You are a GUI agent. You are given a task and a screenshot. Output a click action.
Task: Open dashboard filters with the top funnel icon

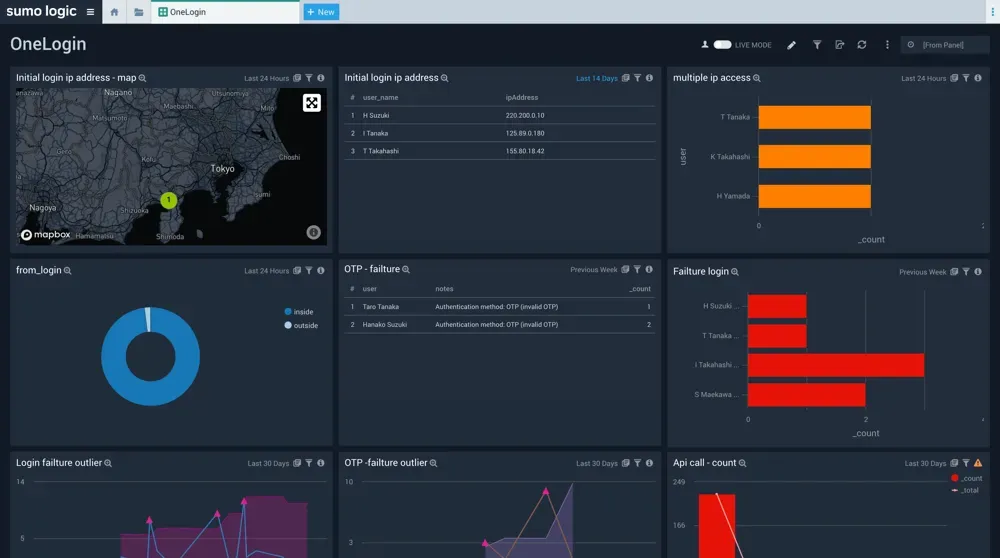coord(816,45)
